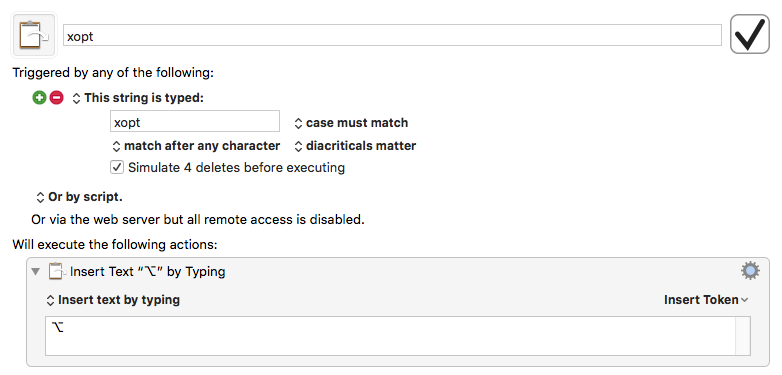782x375 pixels.
Task: Click the Insert Text action clipboard icon
Action: [x=57, y=272]
